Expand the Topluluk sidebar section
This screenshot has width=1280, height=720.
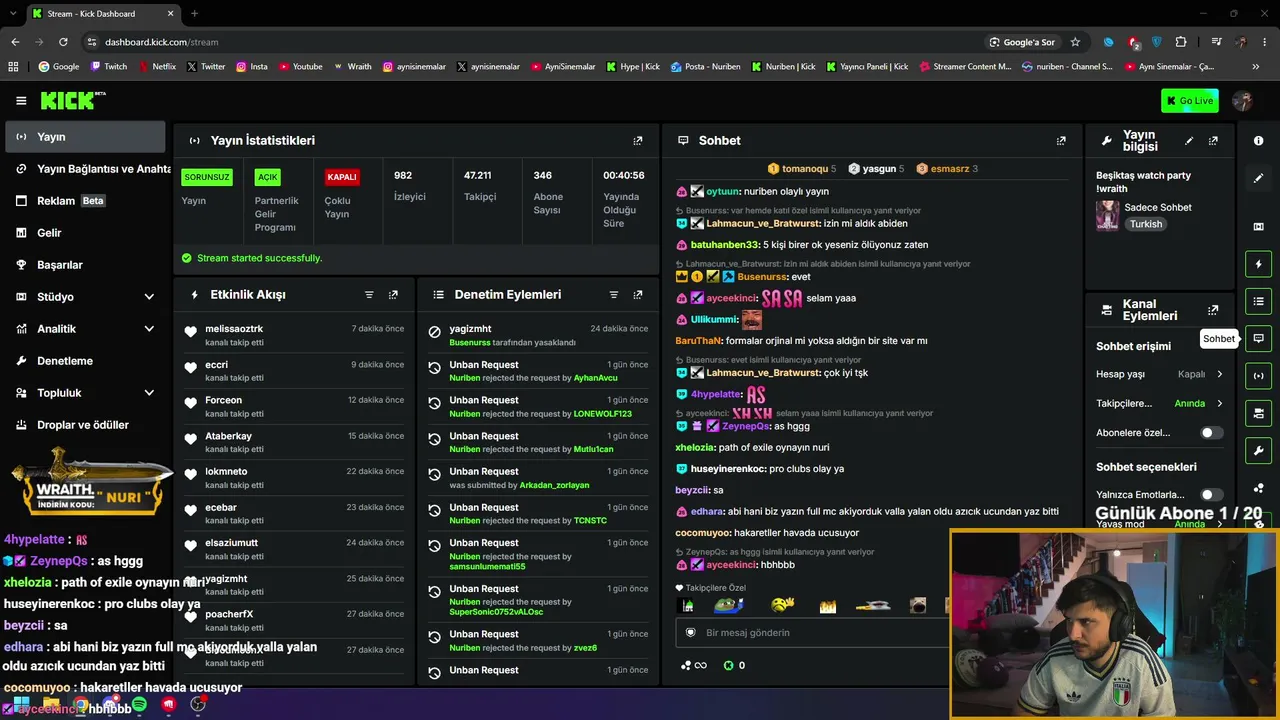85,393
